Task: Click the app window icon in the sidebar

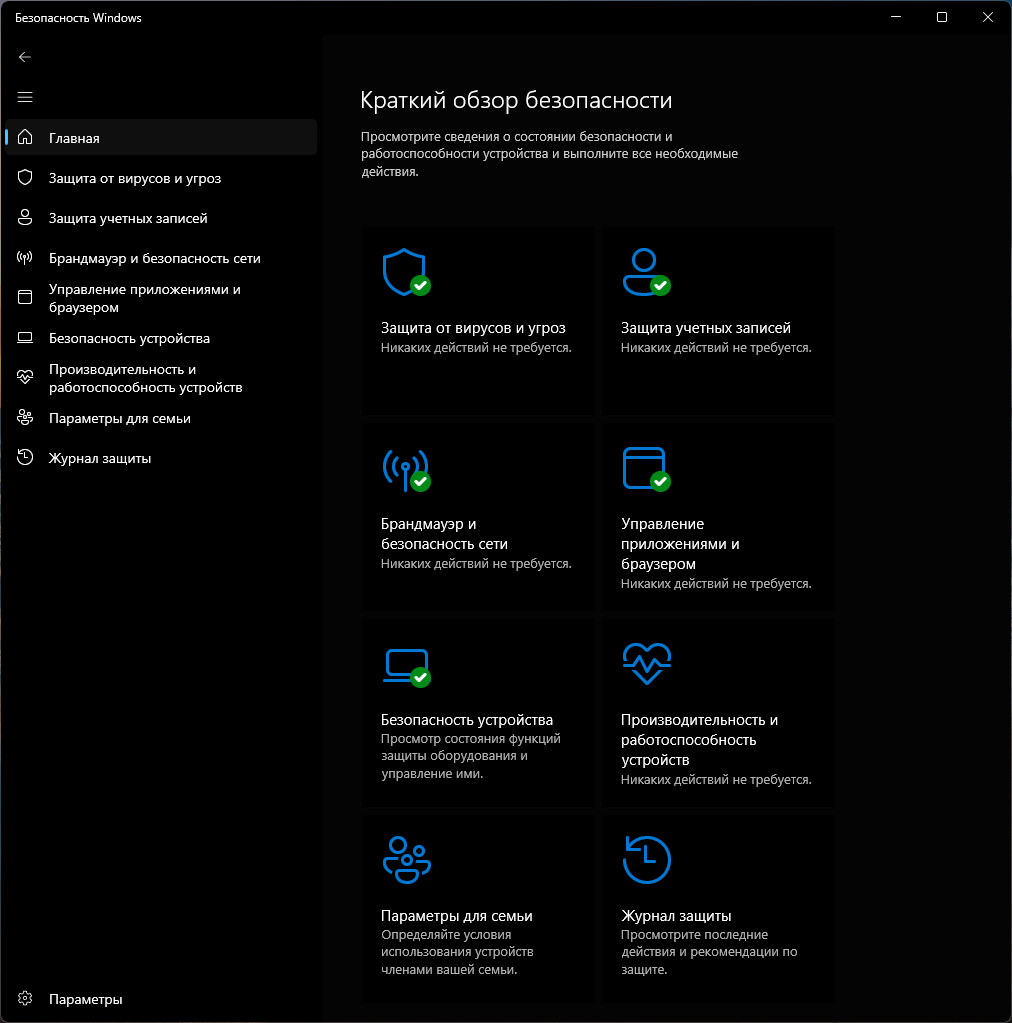Action: click(x=25, y=298)
